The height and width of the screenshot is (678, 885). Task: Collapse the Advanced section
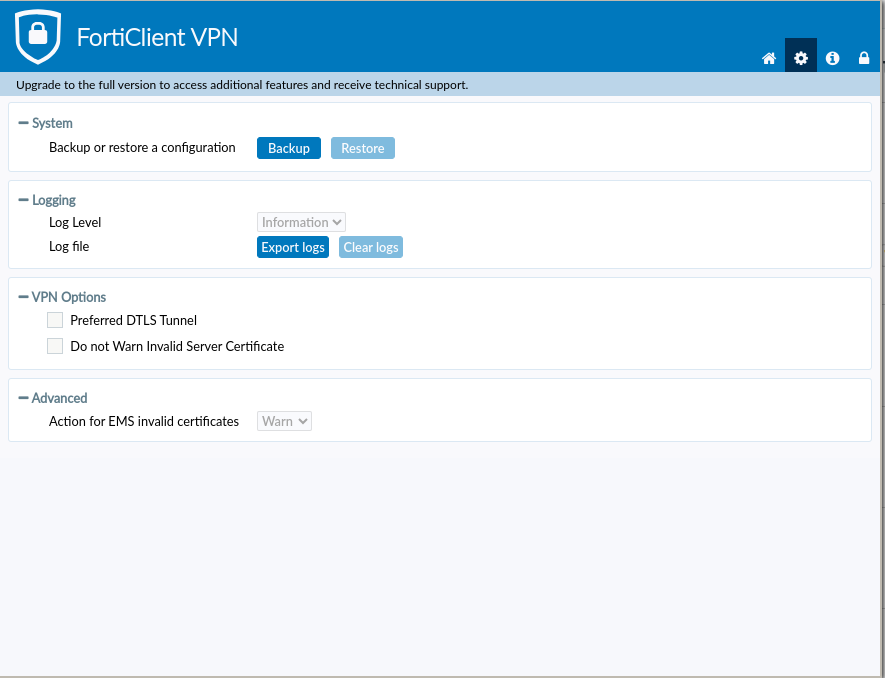click(24, 398)
